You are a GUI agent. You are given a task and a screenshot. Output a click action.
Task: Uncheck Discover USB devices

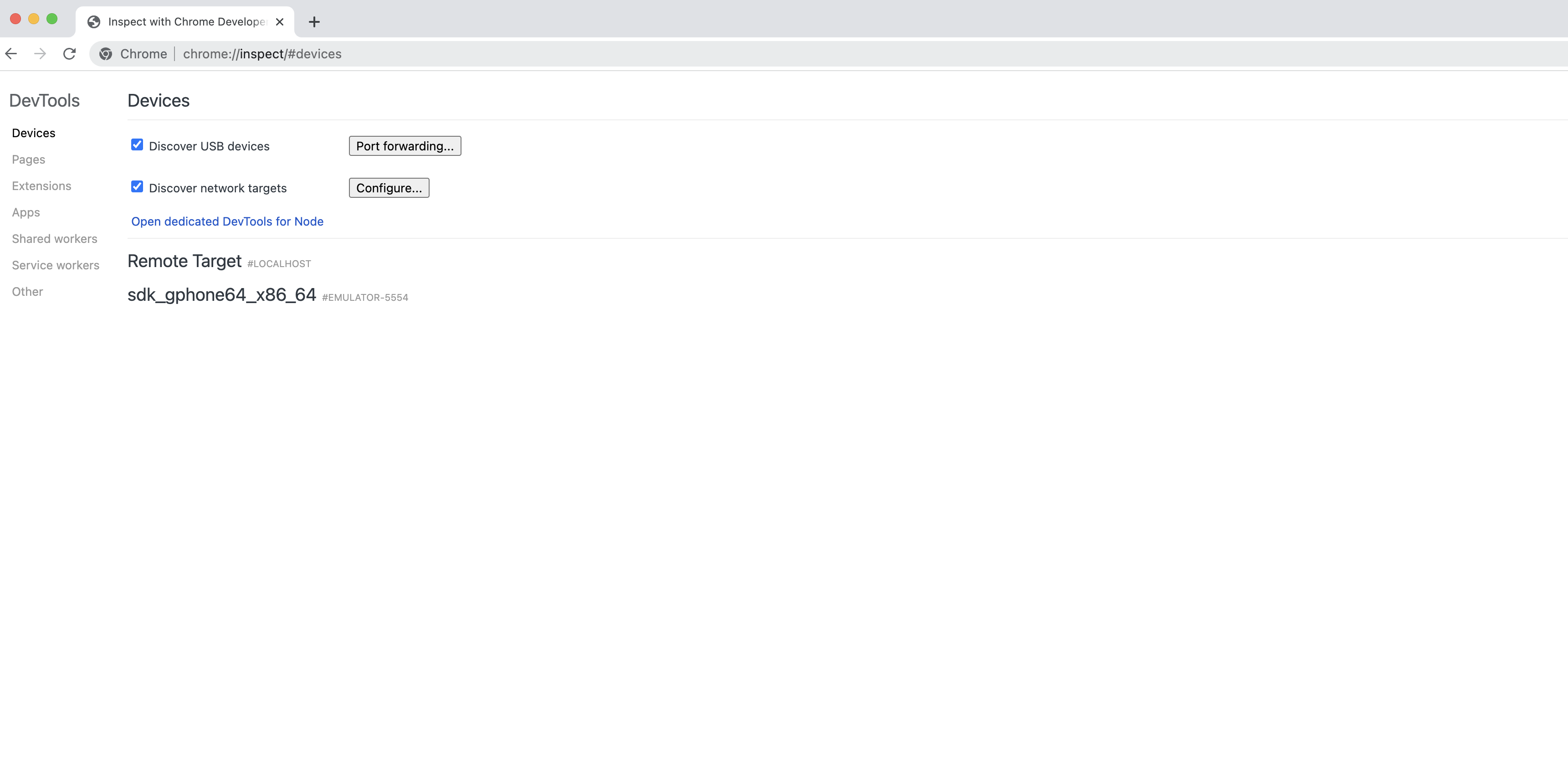click(x=137, y=145)
